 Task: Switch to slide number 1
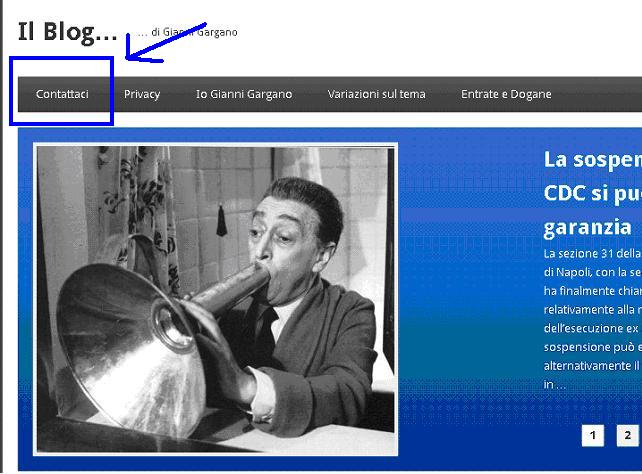tap(592, 435)
